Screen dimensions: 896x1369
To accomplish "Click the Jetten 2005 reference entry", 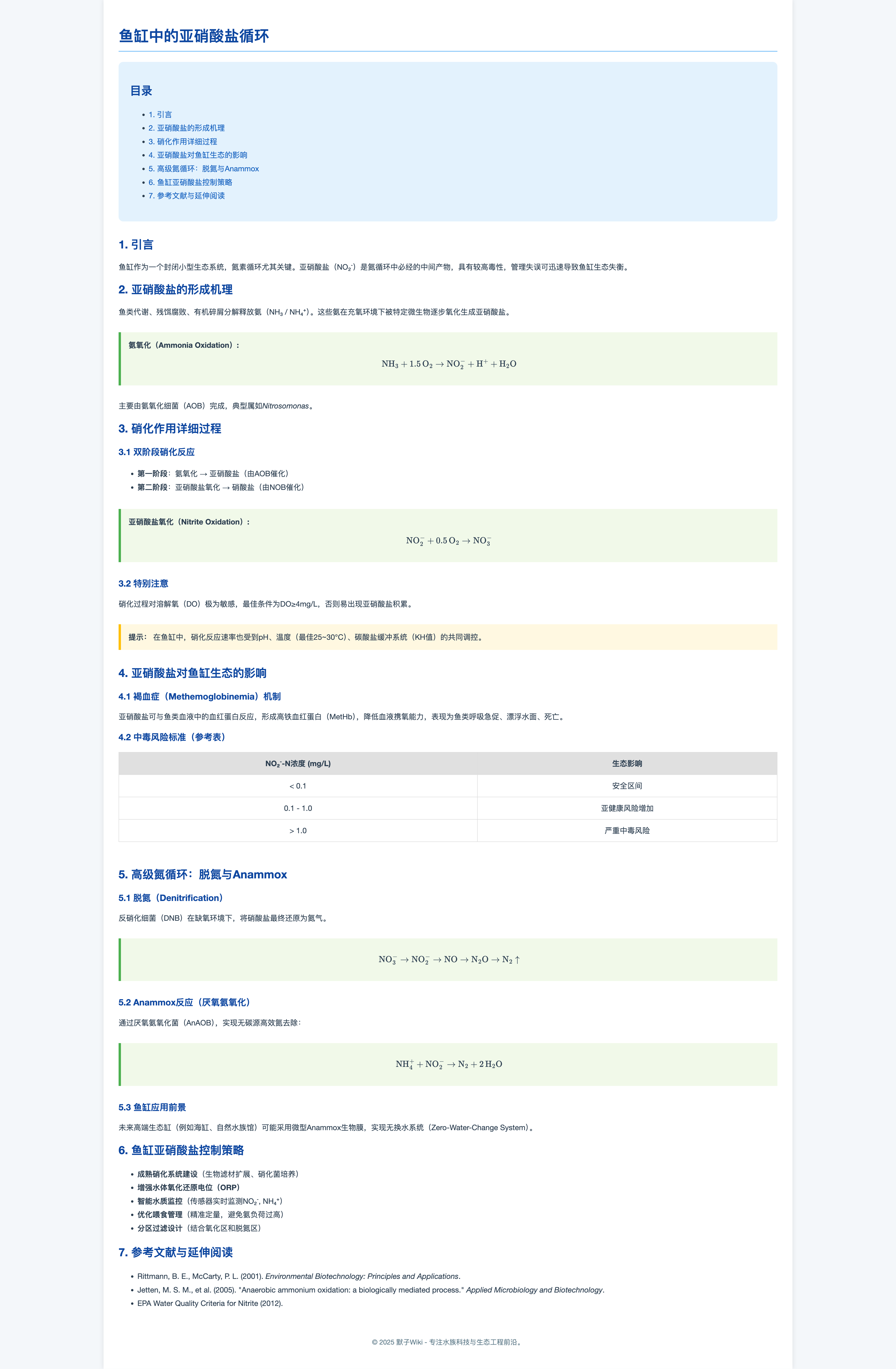I will [x=370, y=1290].
